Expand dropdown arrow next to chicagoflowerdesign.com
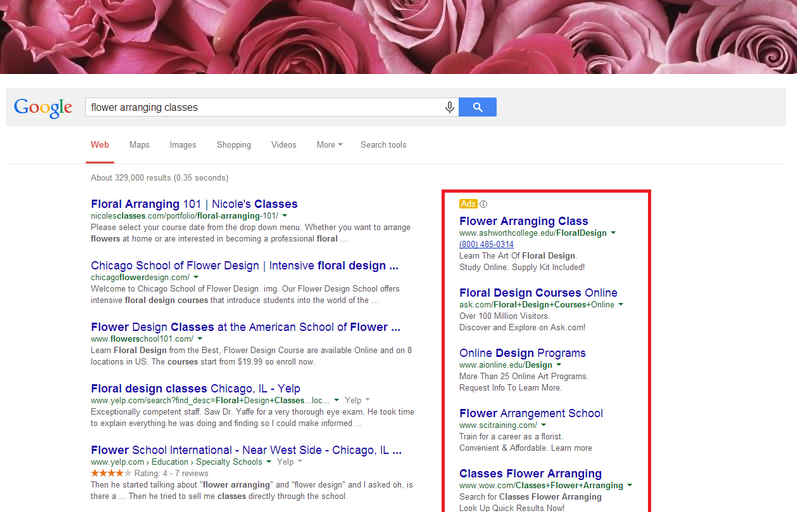The height and width of the screenshot is (512, 797). coord(196,277)
